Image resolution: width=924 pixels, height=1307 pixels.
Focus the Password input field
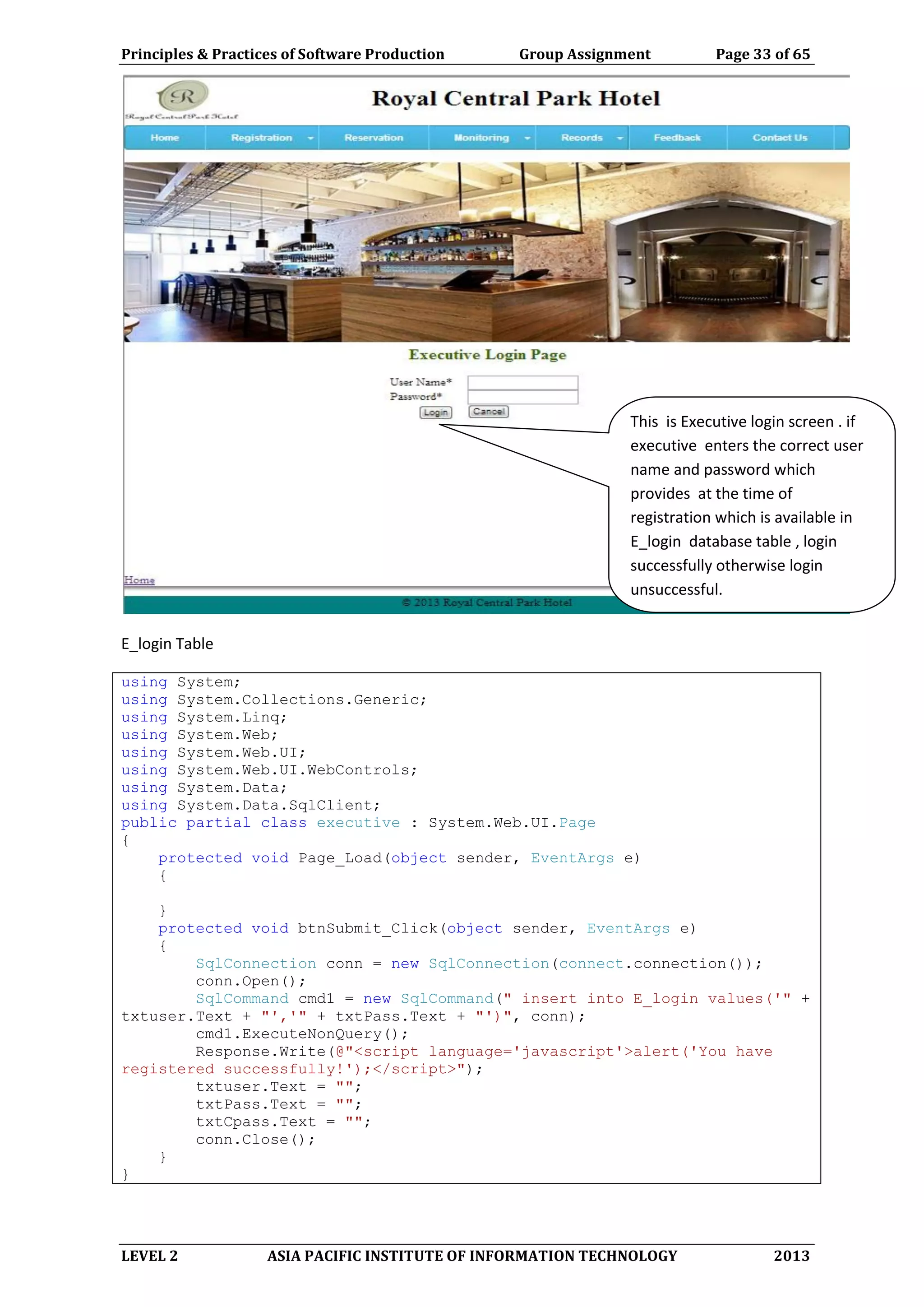(522, 397)
